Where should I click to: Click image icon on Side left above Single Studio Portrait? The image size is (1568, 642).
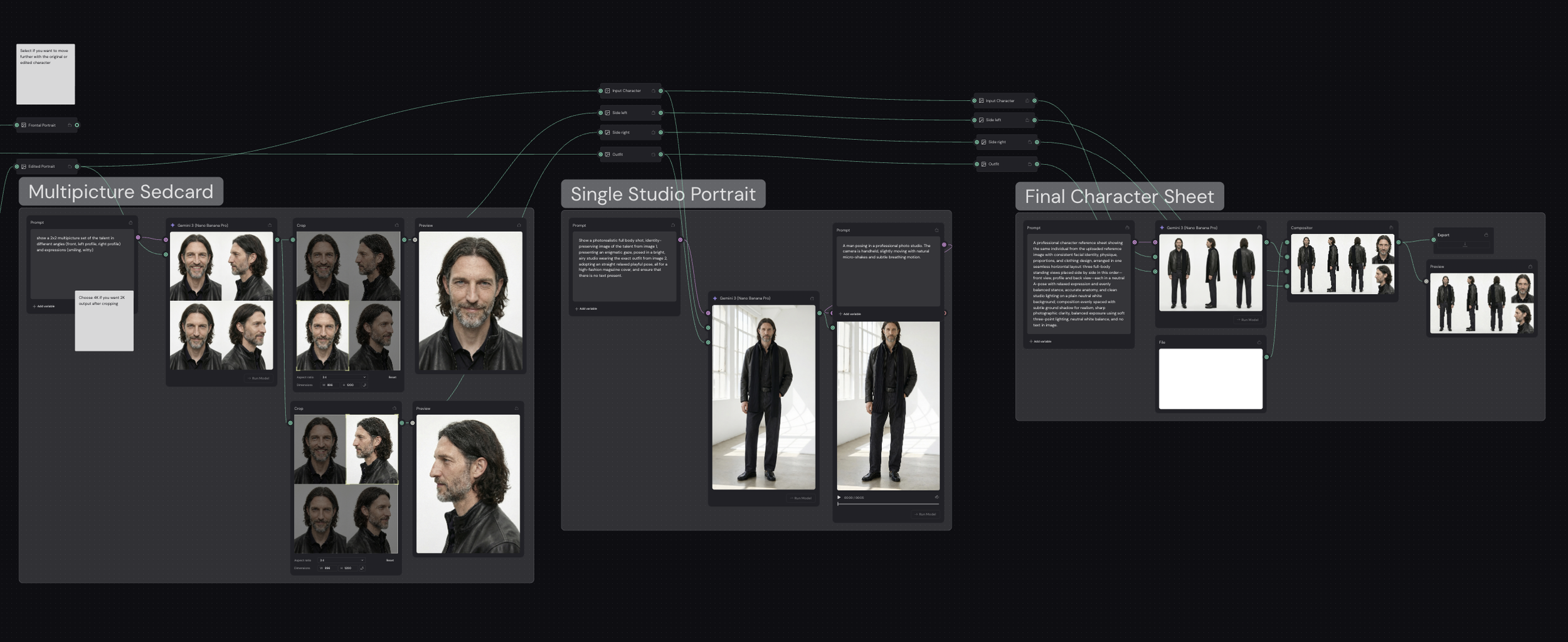coord(607,113)
